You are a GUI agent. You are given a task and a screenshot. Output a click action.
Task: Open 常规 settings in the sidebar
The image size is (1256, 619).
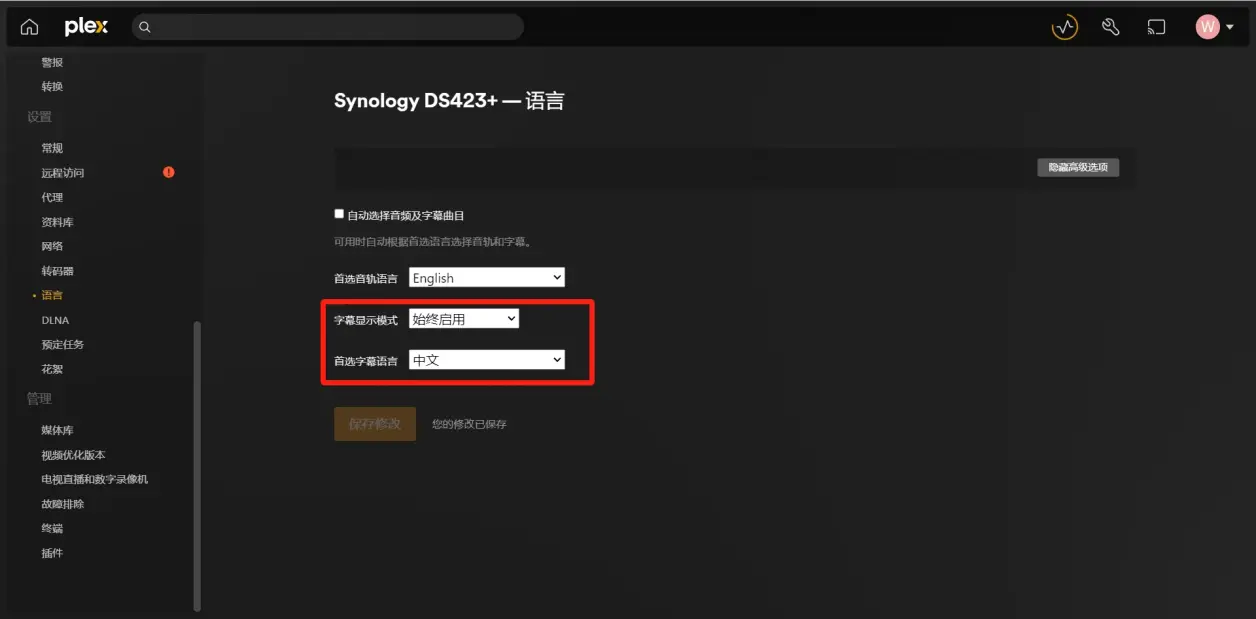pos(52,148)
